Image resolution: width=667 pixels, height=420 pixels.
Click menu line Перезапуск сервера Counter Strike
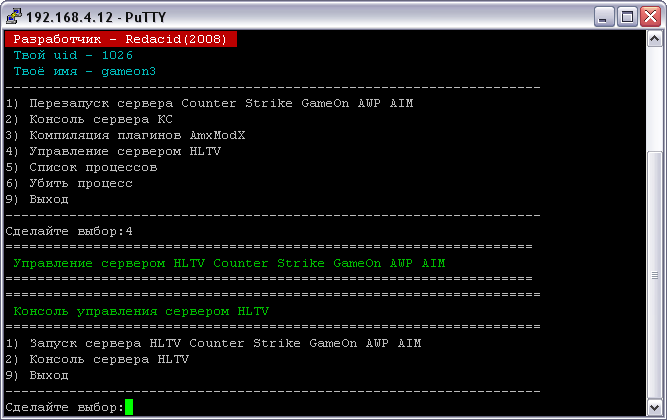tap(209, 103)
